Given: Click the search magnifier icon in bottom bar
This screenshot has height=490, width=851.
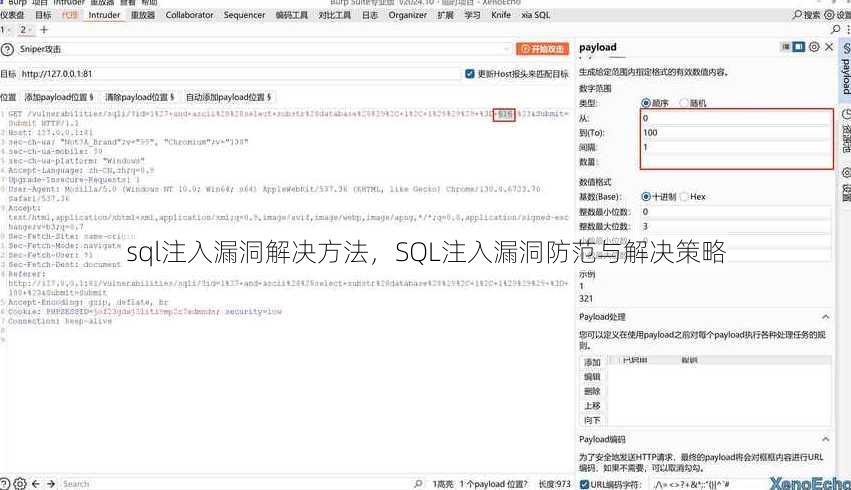Looking at the screenshot, I should point(418,483).
